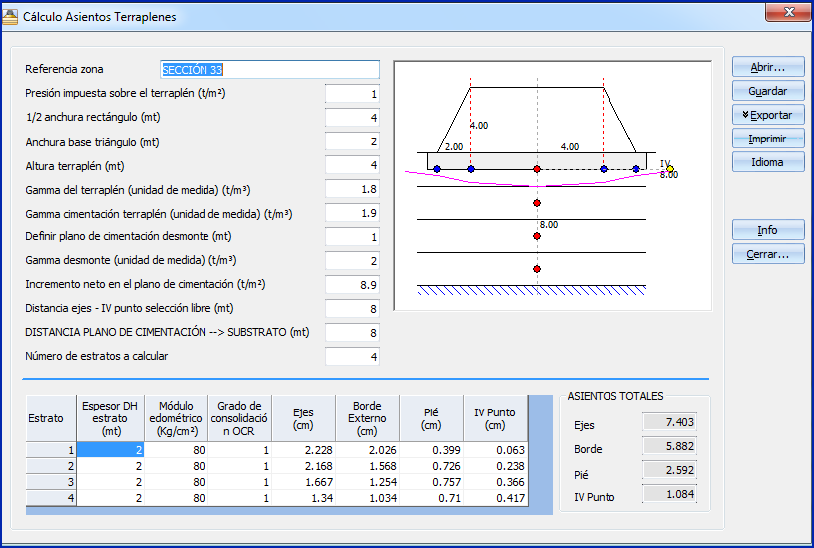Click the Cerrar button
The width and height of the screenshot is (814, 548).
768,254
